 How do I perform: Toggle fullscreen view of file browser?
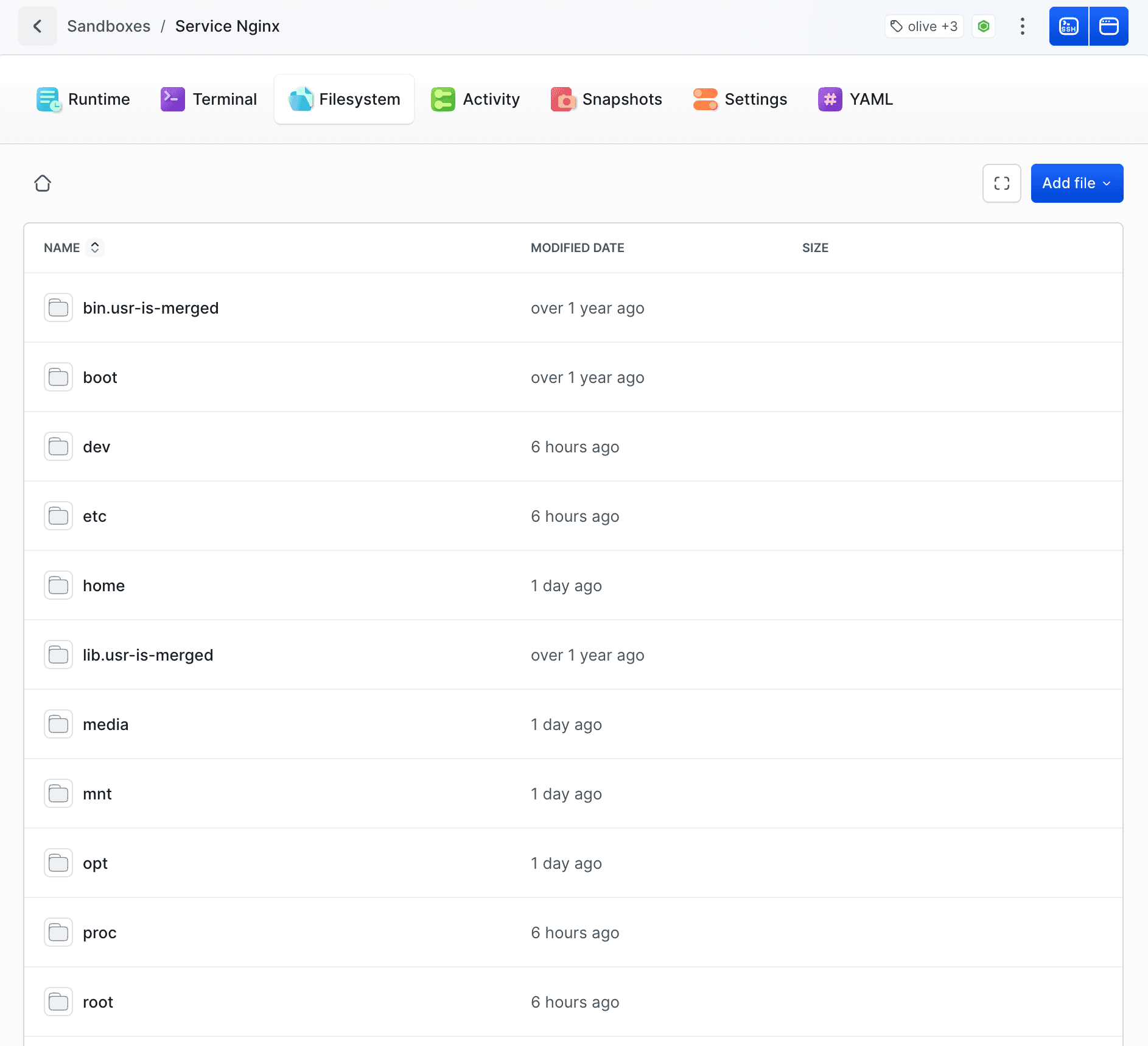click(x=1001, y=183)
